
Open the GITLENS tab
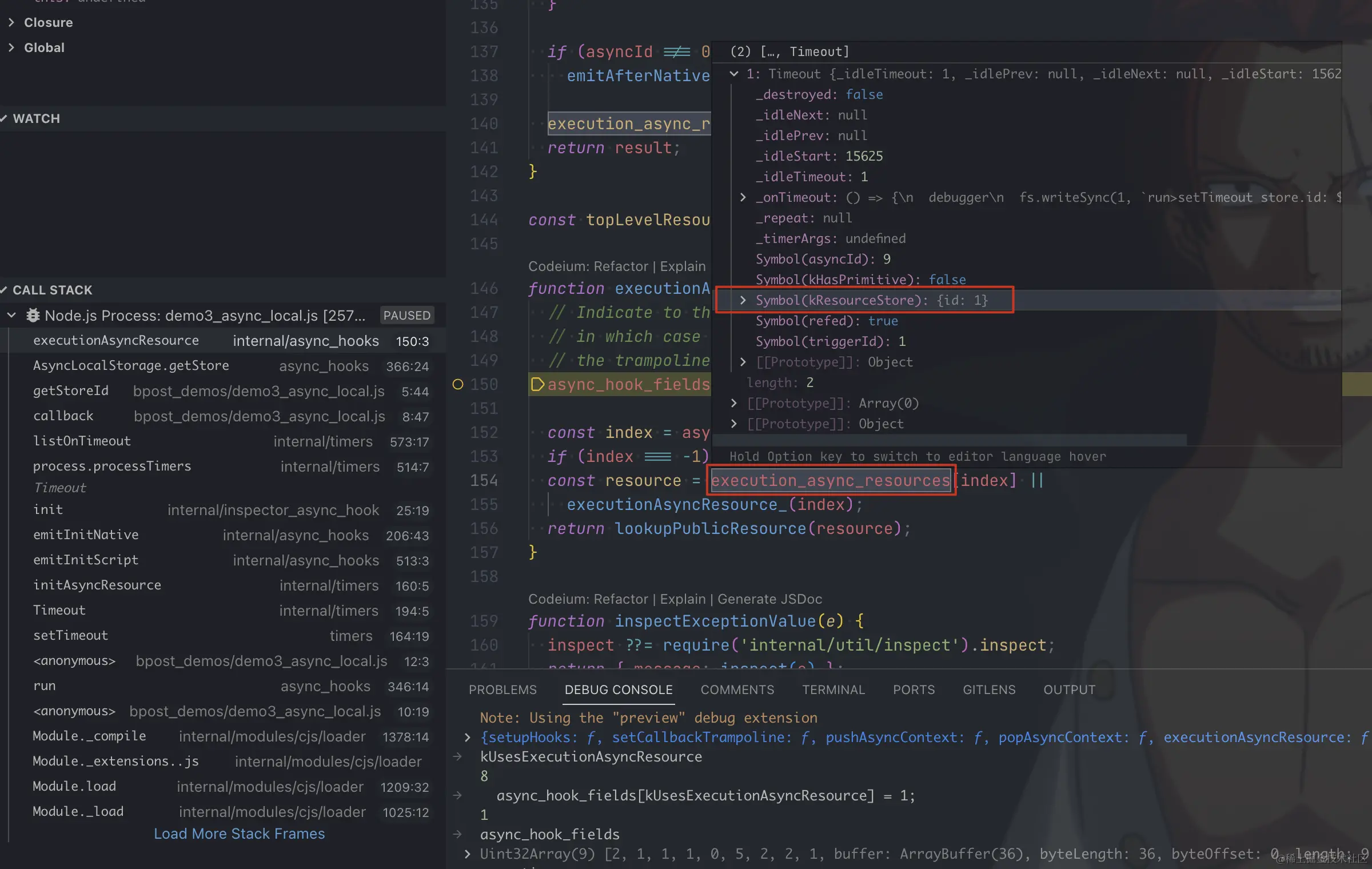(989, 689)
